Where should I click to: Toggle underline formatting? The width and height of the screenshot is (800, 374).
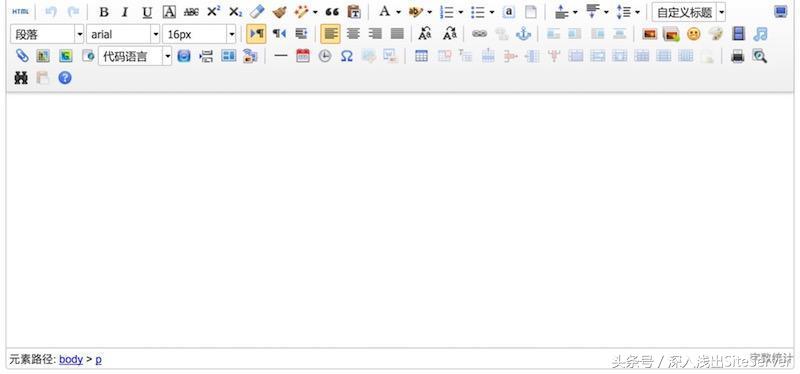147,12
